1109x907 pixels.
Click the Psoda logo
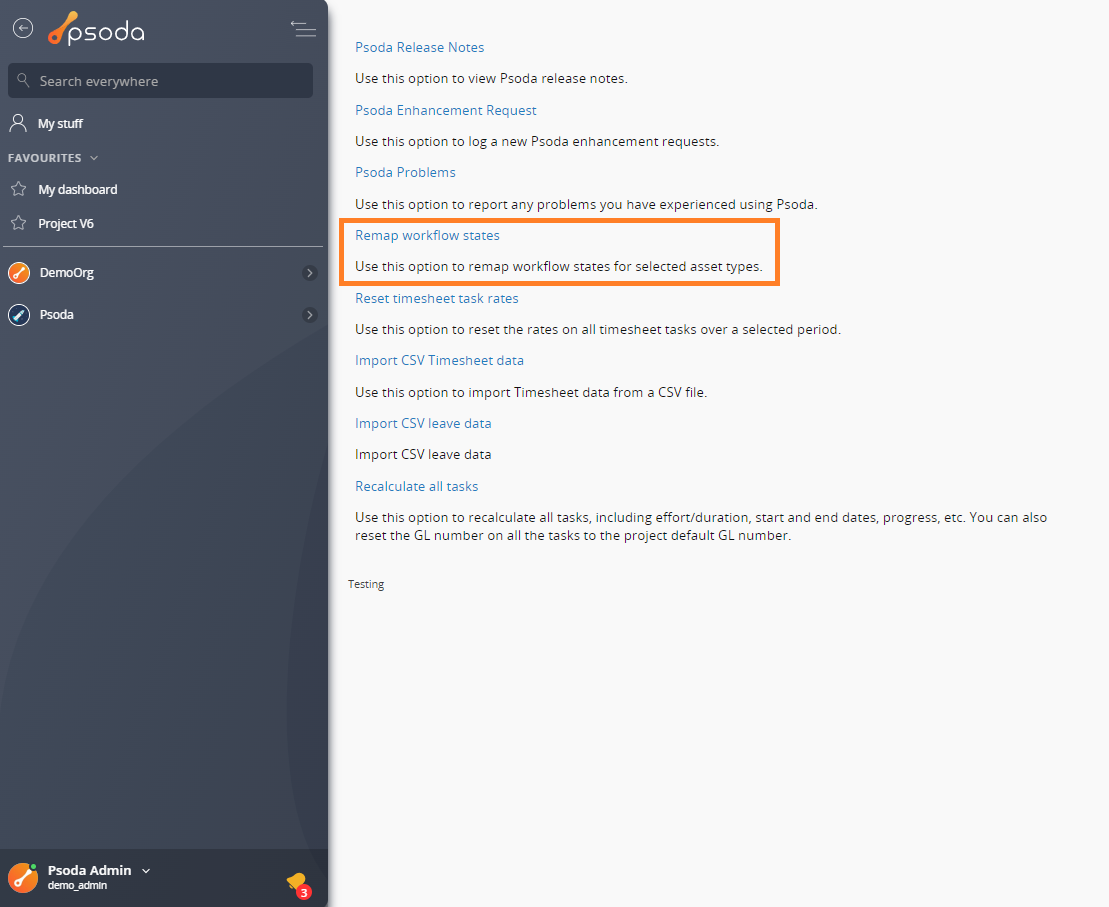(96, 29)
